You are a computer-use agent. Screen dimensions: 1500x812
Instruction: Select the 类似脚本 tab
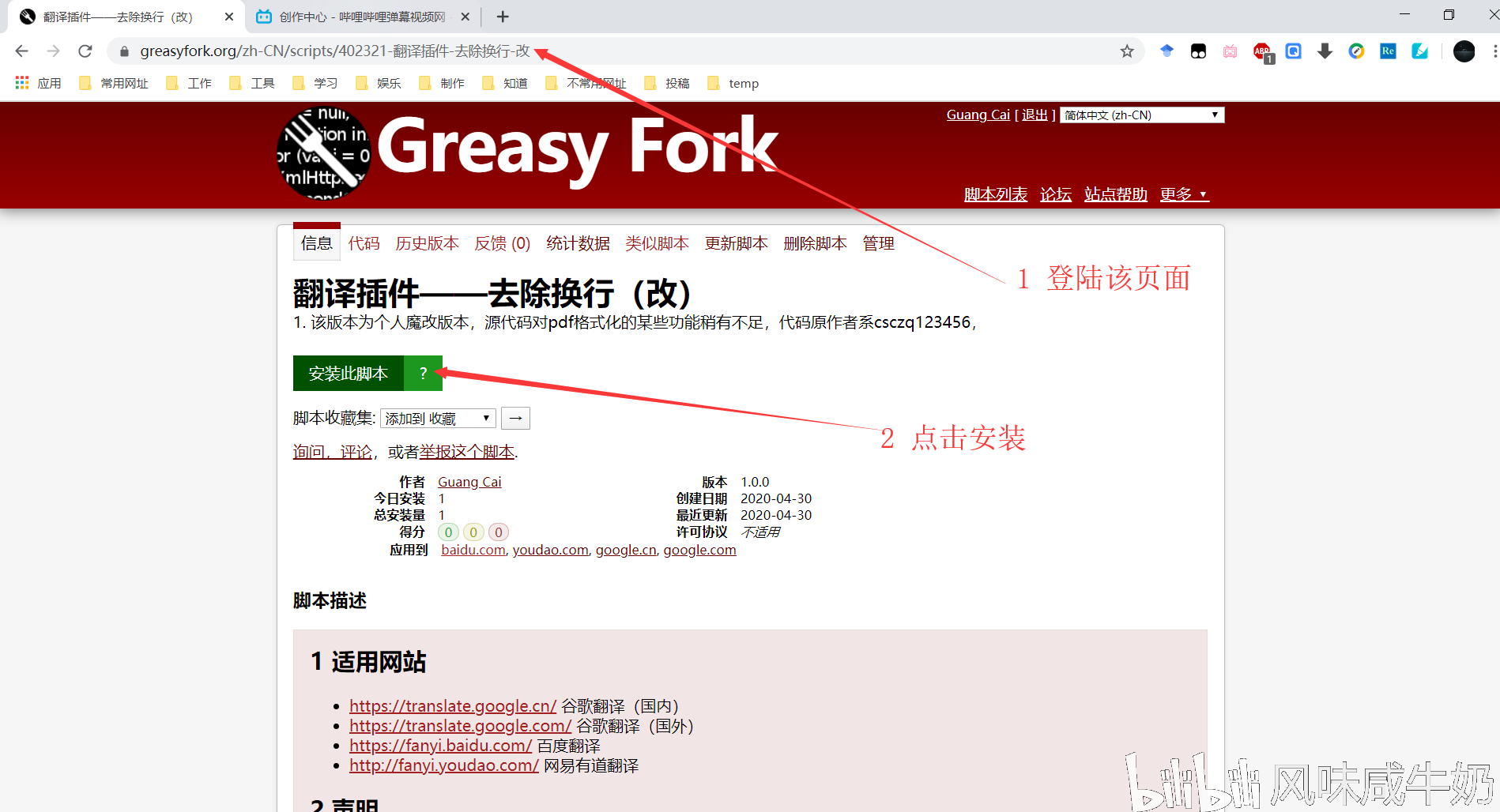[x=658, y=243]
